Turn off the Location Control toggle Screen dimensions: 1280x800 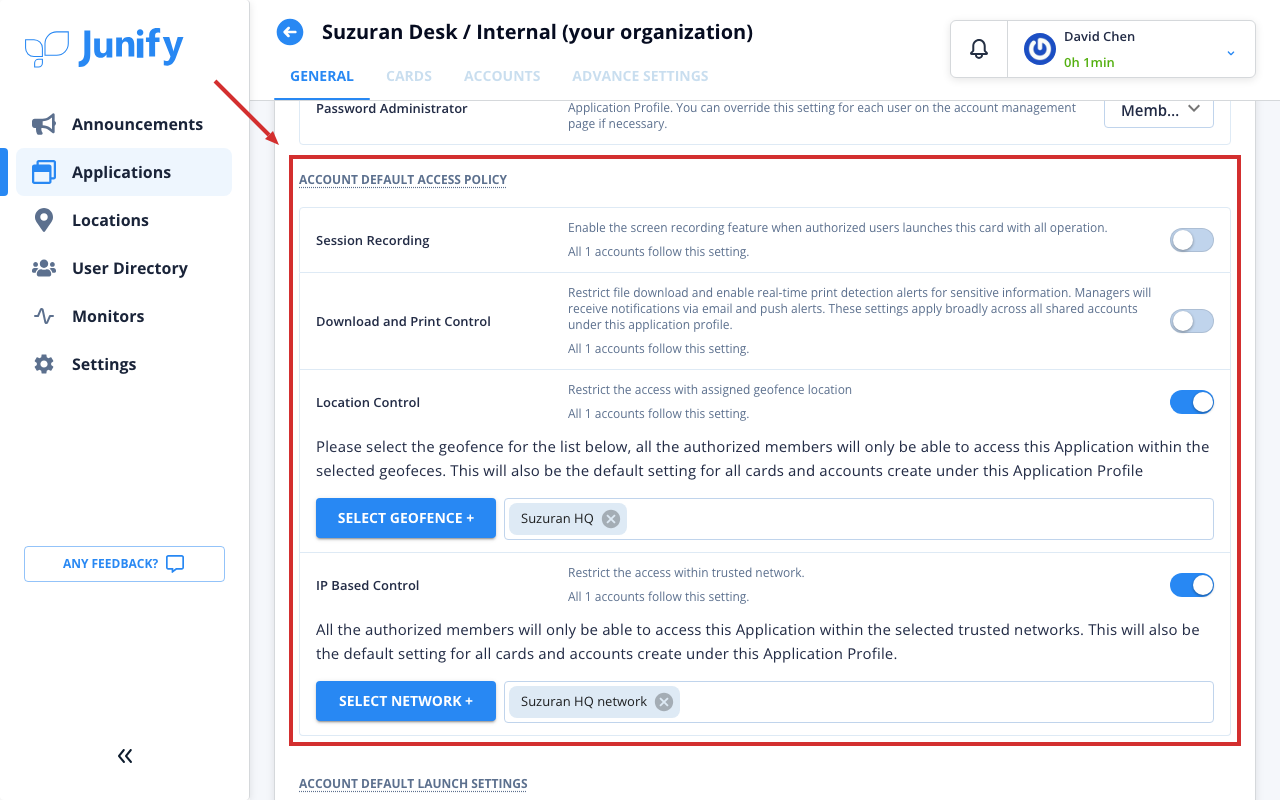pos(1192,402)
